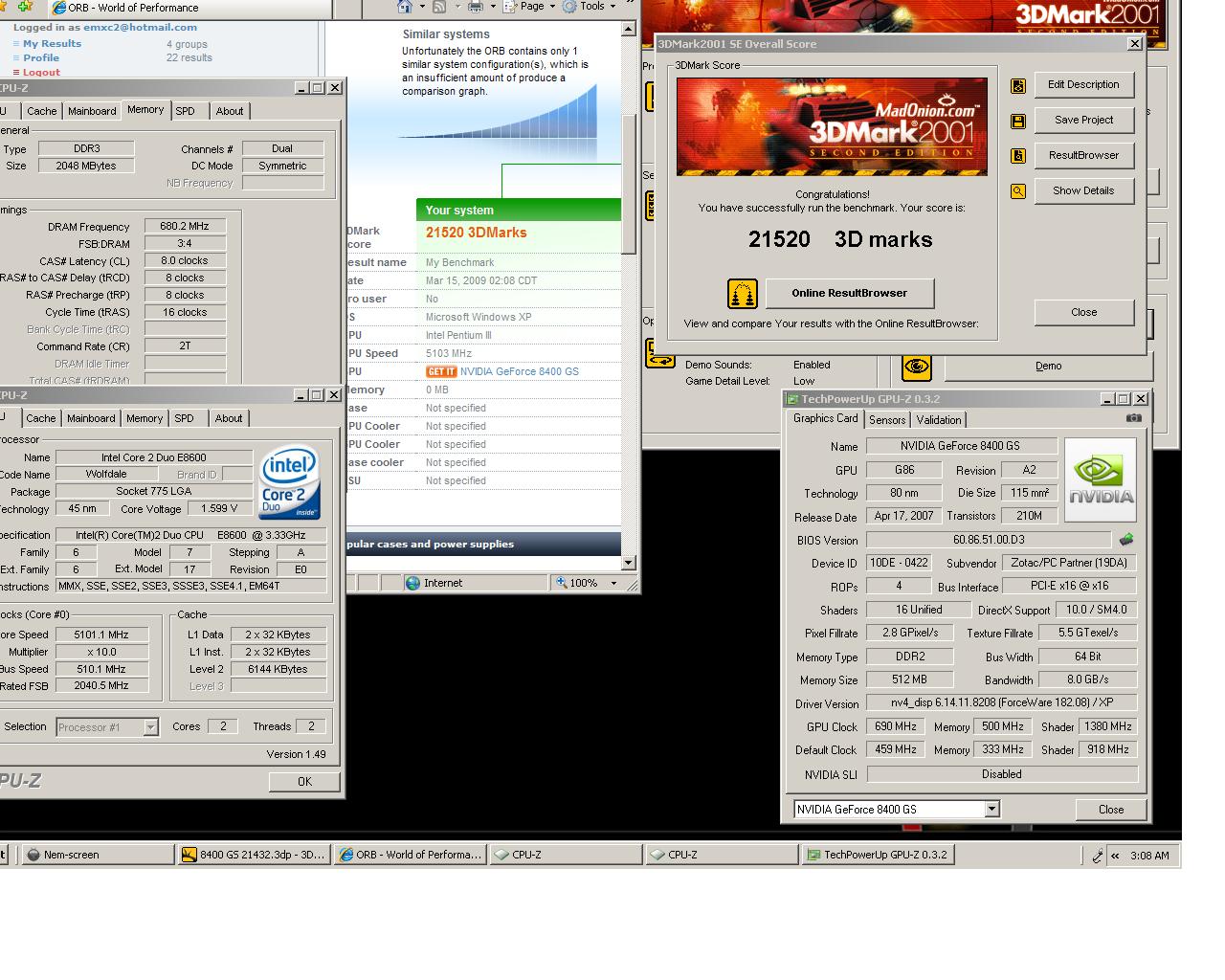
Task: Click the ResultBrowser document icon
Action: (1017, 156)
